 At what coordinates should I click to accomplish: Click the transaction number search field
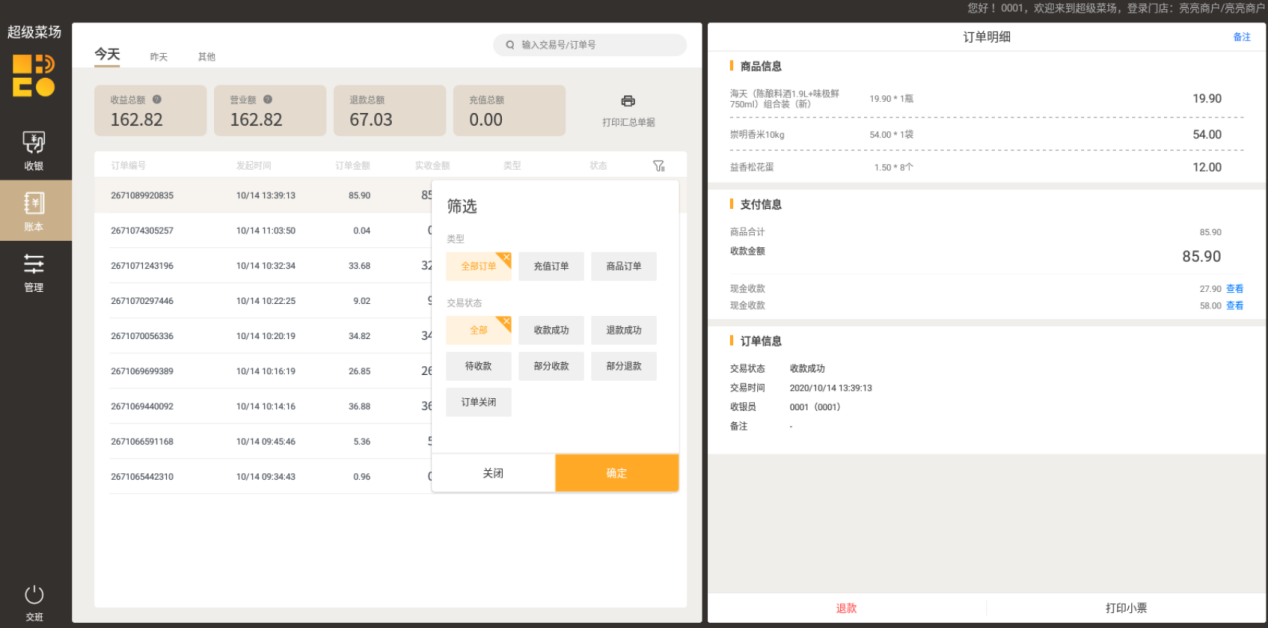pyautogui.click(x=590, y=45)
